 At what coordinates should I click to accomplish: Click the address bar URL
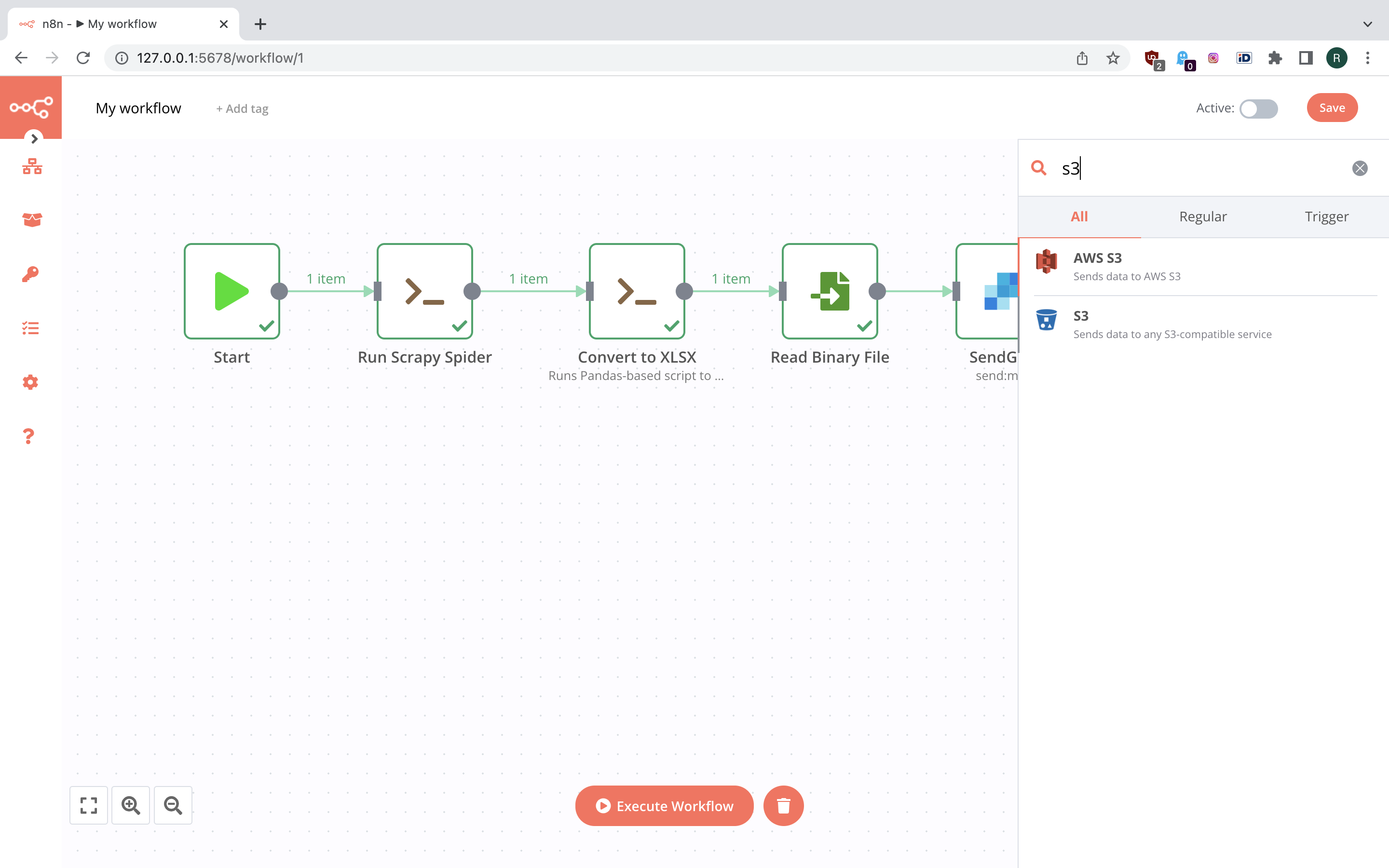click(220, 58)
